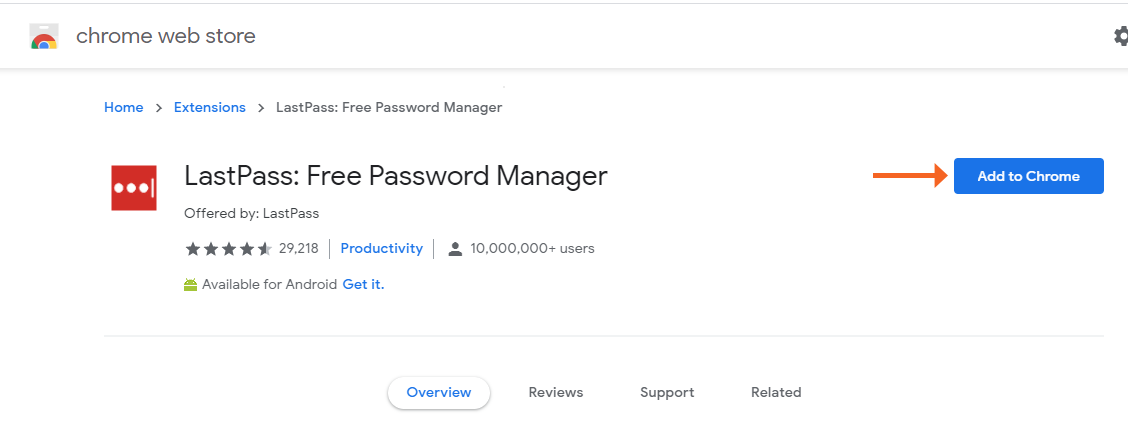1128x421 pixels.
Task: Click the "LastPass: Free Password Manager" heading
Action: pos(396,176)
